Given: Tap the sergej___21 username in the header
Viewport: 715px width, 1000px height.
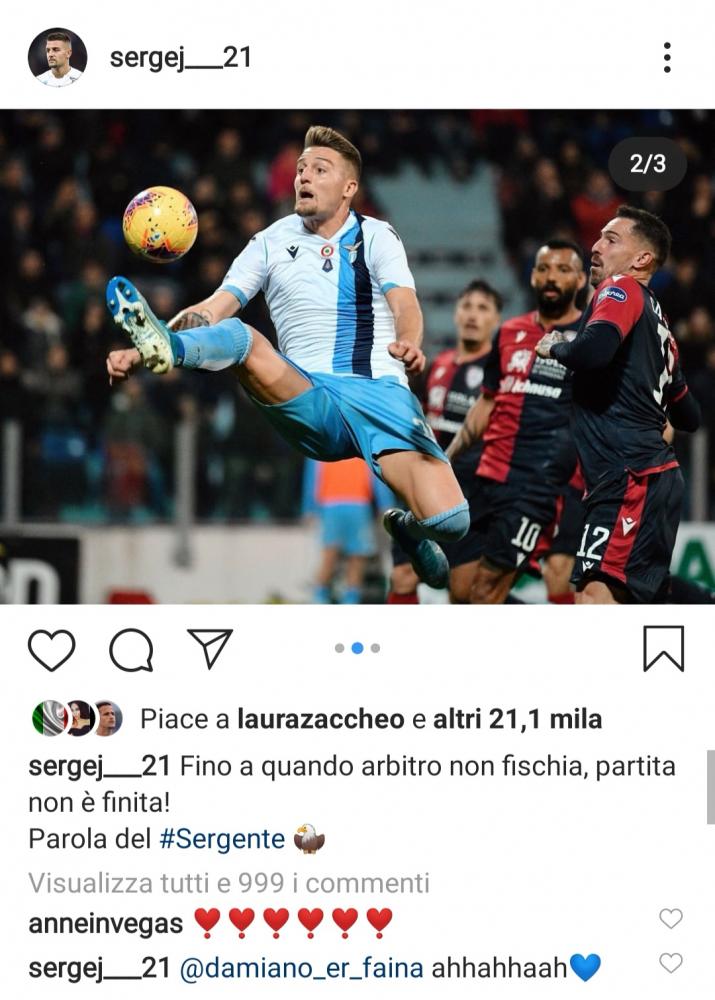Looking at the screenshot, I should pos(181,58).
